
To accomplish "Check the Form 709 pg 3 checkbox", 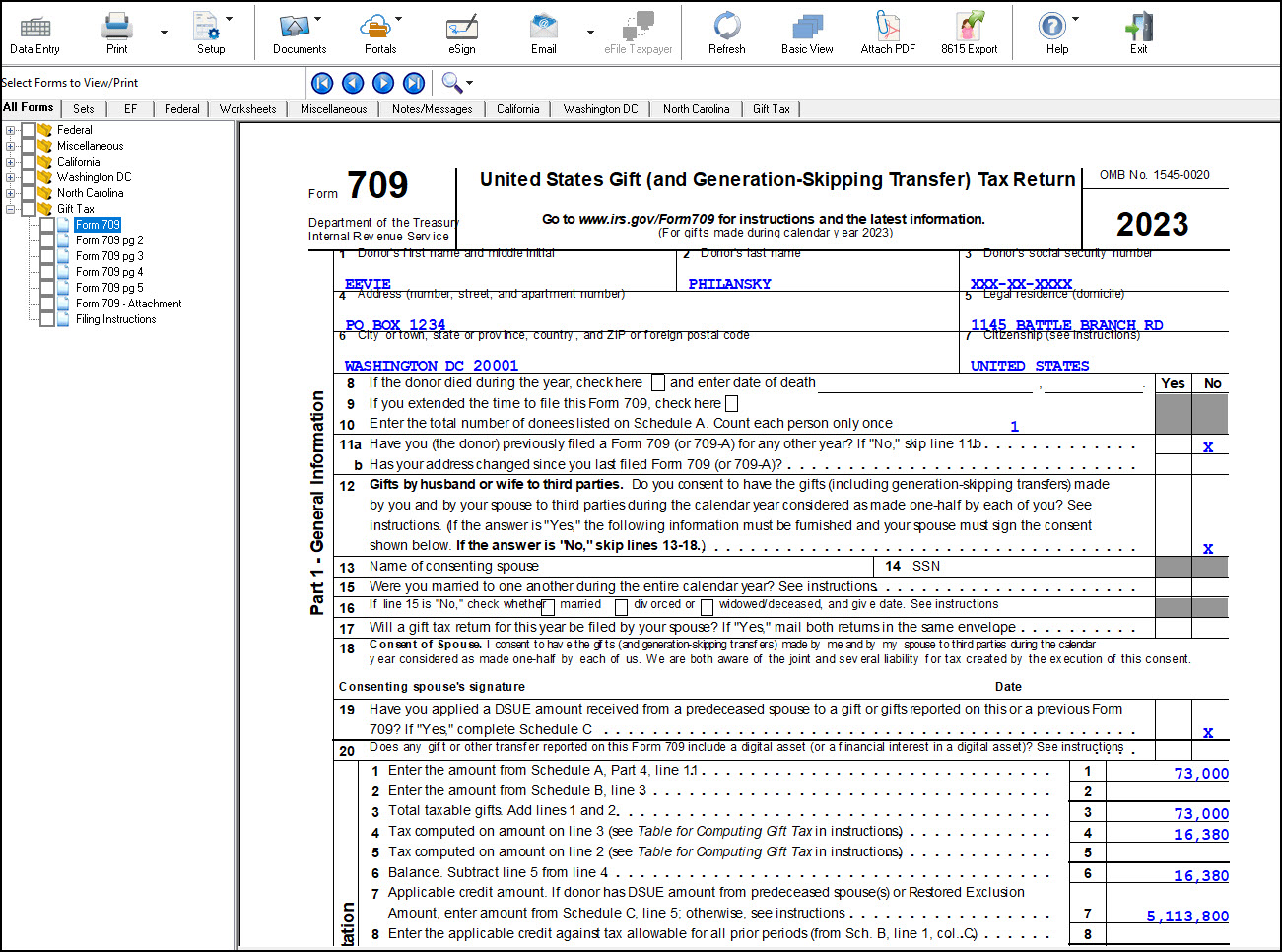I will (x=47, y=256).
